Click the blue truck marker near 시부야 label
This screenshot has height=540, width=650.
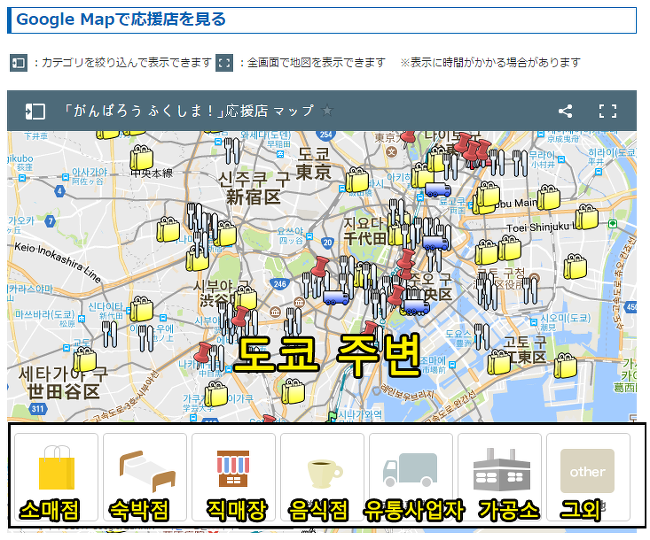point(336,297)
